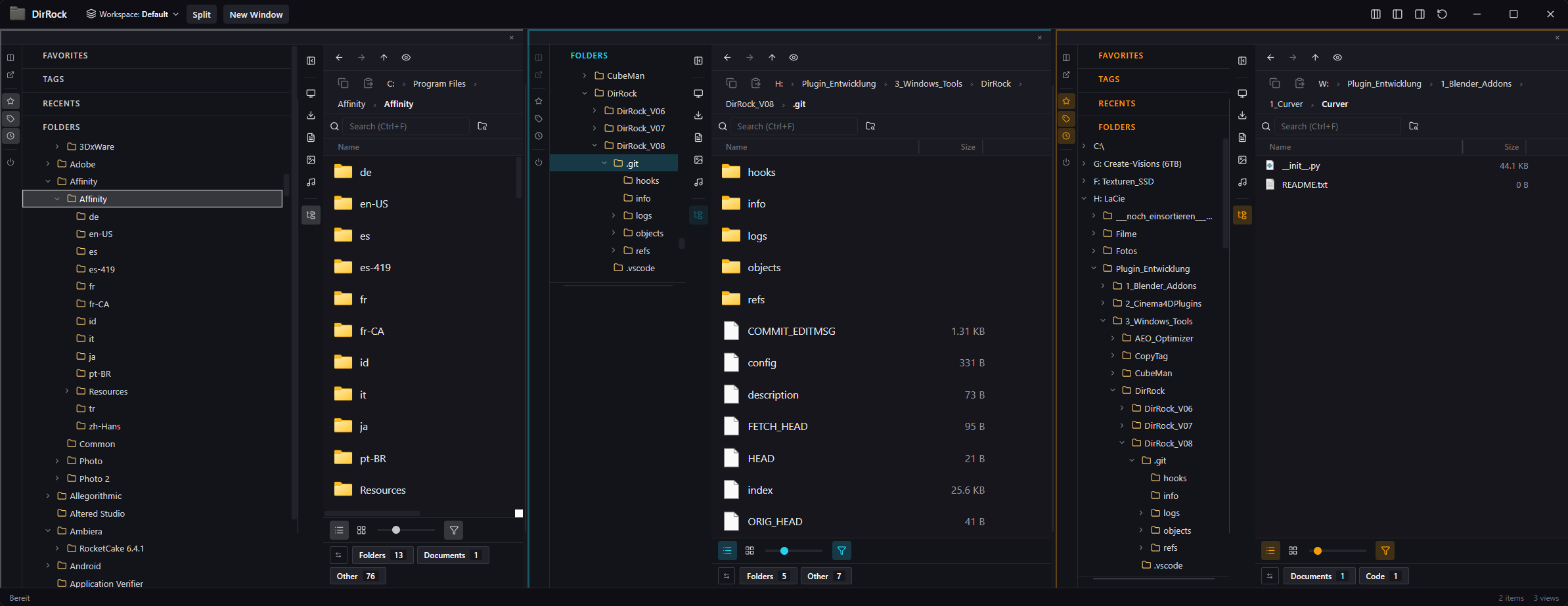1568x606 pixels.
Task: Click the Music shortcut icon in the right pane
Action: tap(1242, 182)
